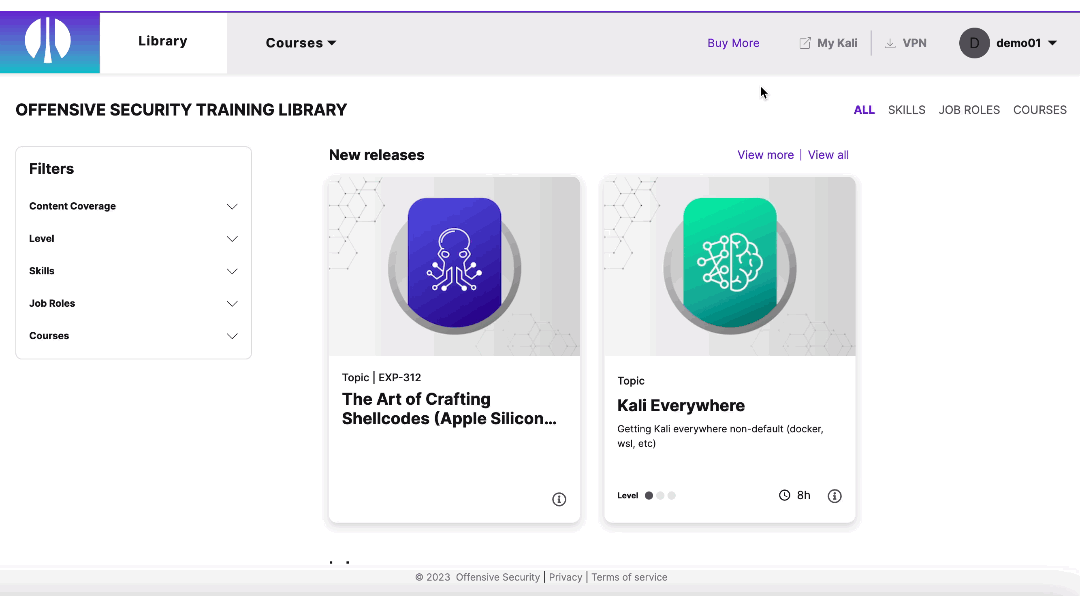Click the VPN download icon

tap(890, 43)
